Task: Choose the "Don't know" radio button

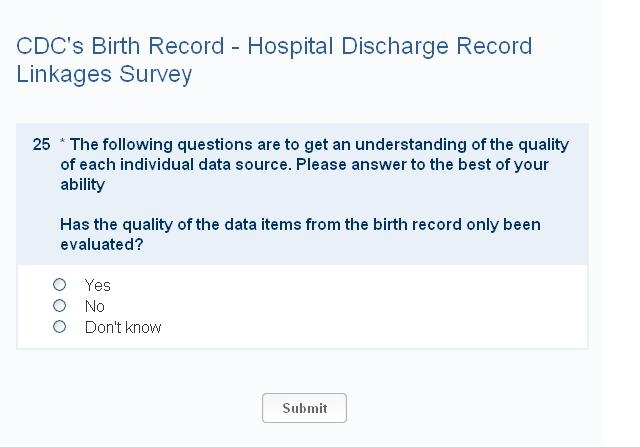Action: tap(60, 327)
